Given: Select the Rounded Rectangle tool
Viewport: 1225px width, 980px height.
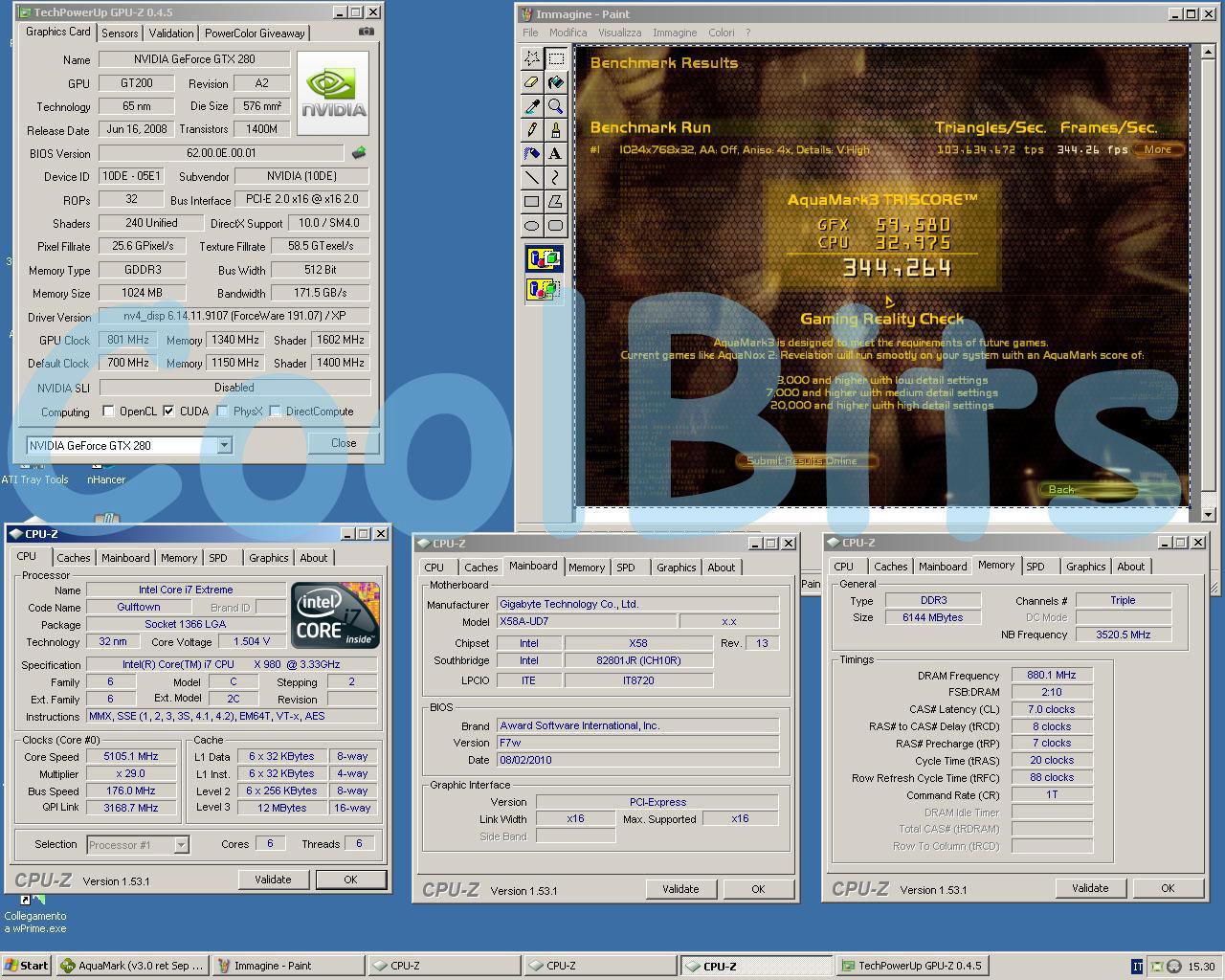Looking at the screenshot, I should coord(556,225).
